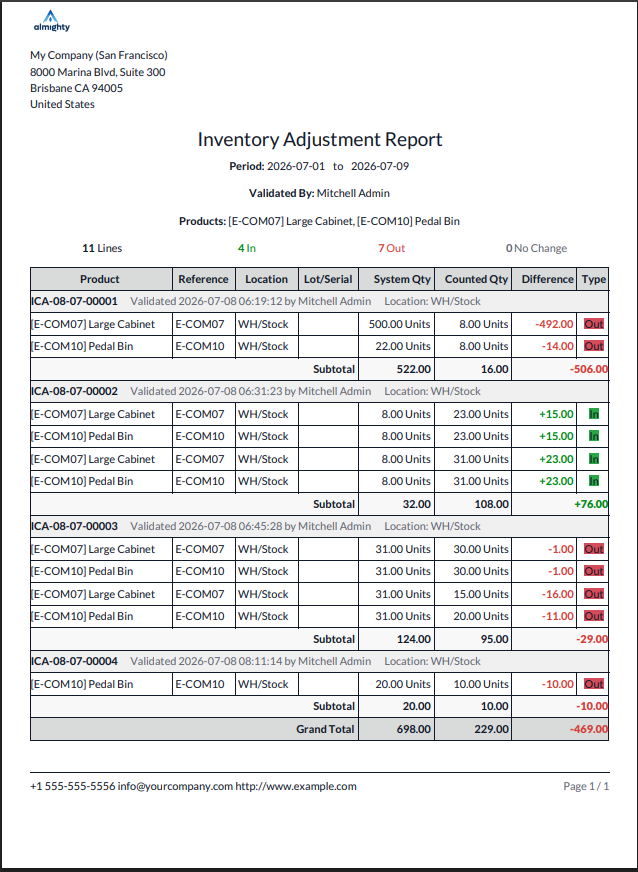Click the grand total difference -469.00

(588, 729)
